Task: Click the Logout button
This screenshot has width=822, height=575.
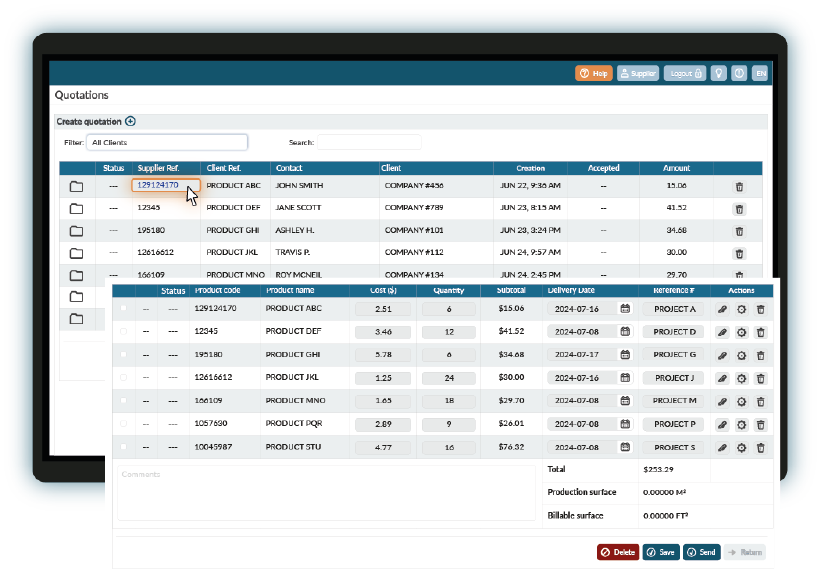Action: (685, 73)
